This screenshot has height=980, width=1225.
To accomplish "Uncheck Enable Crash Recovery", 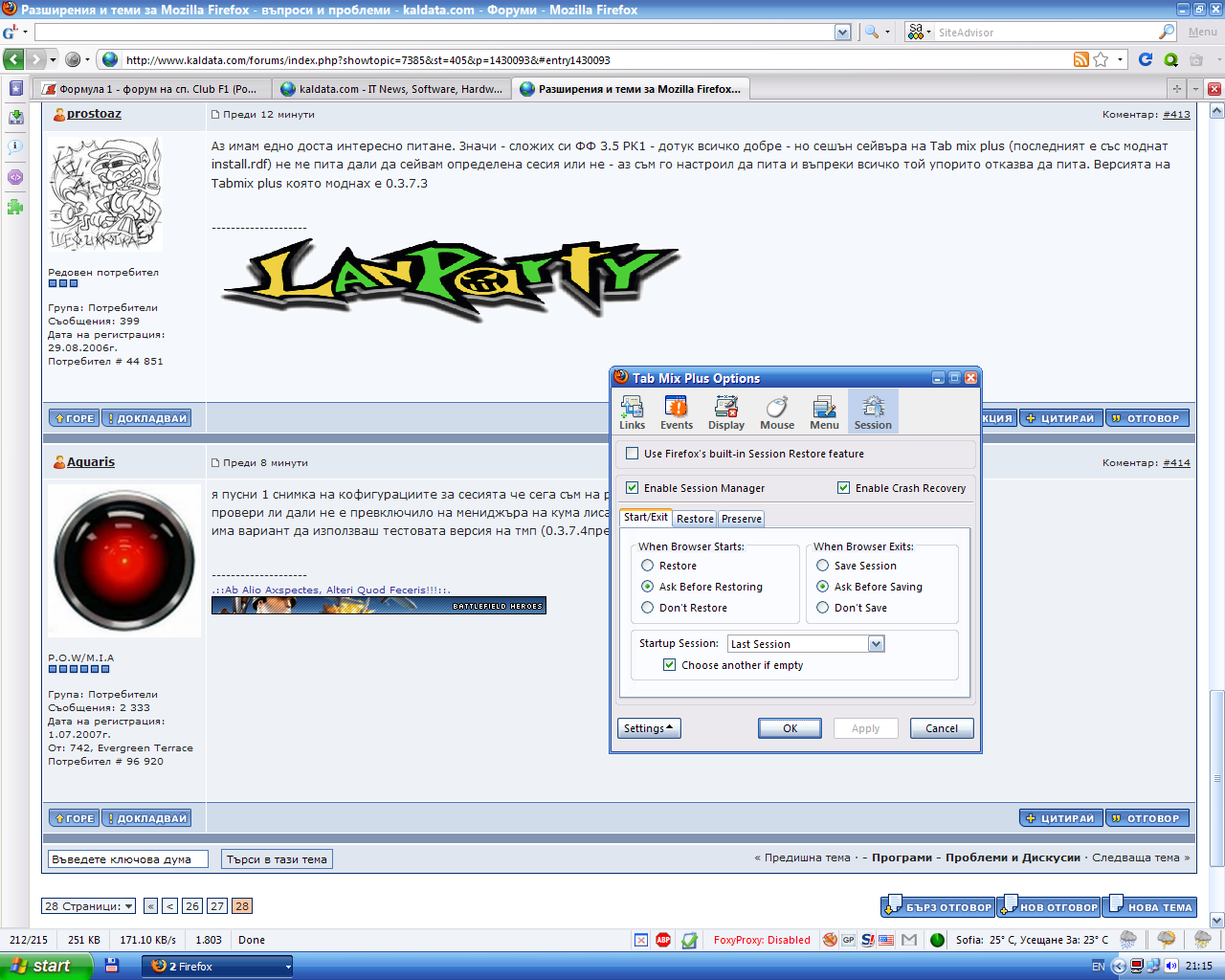I will (844, 488).
